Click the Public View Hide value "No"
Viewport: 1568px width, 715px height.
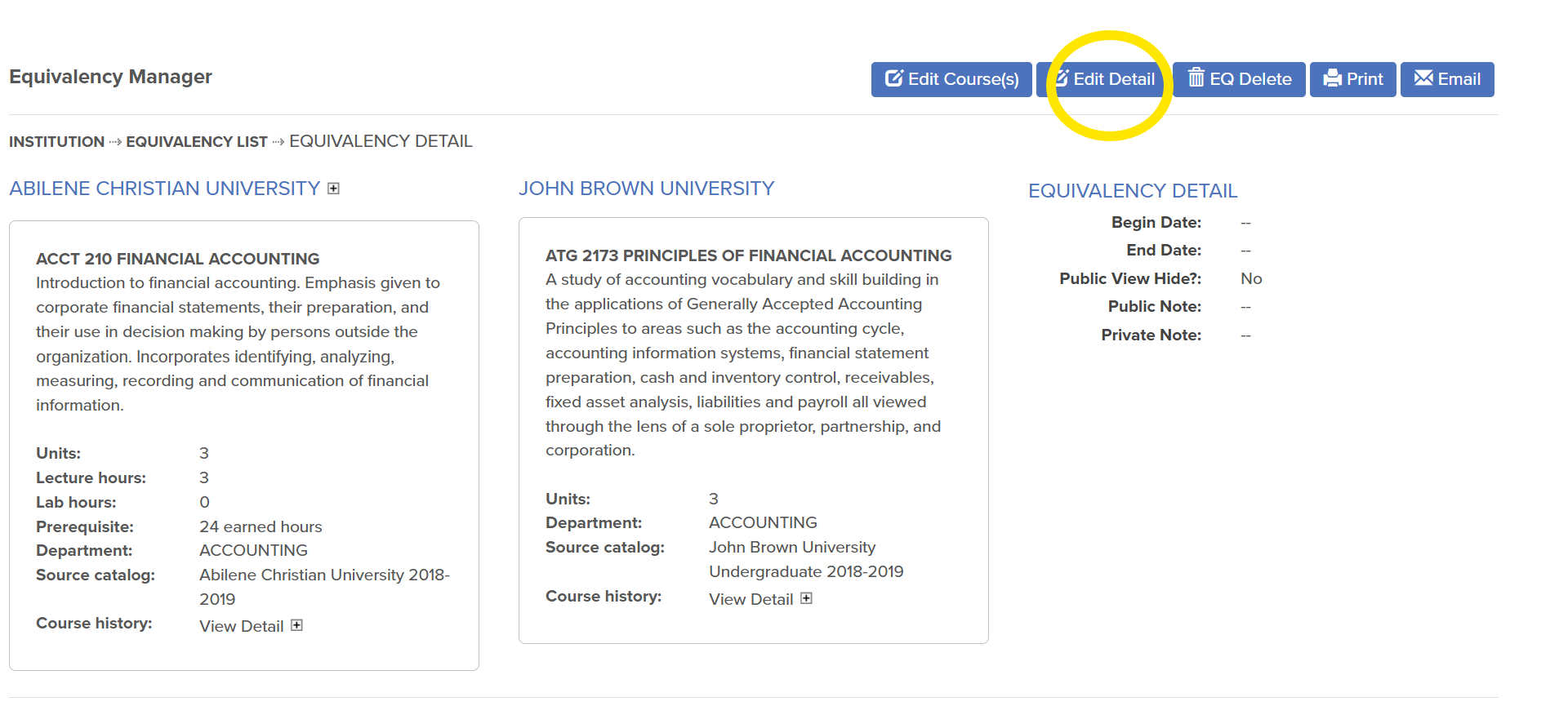[x=1250, y=278]
